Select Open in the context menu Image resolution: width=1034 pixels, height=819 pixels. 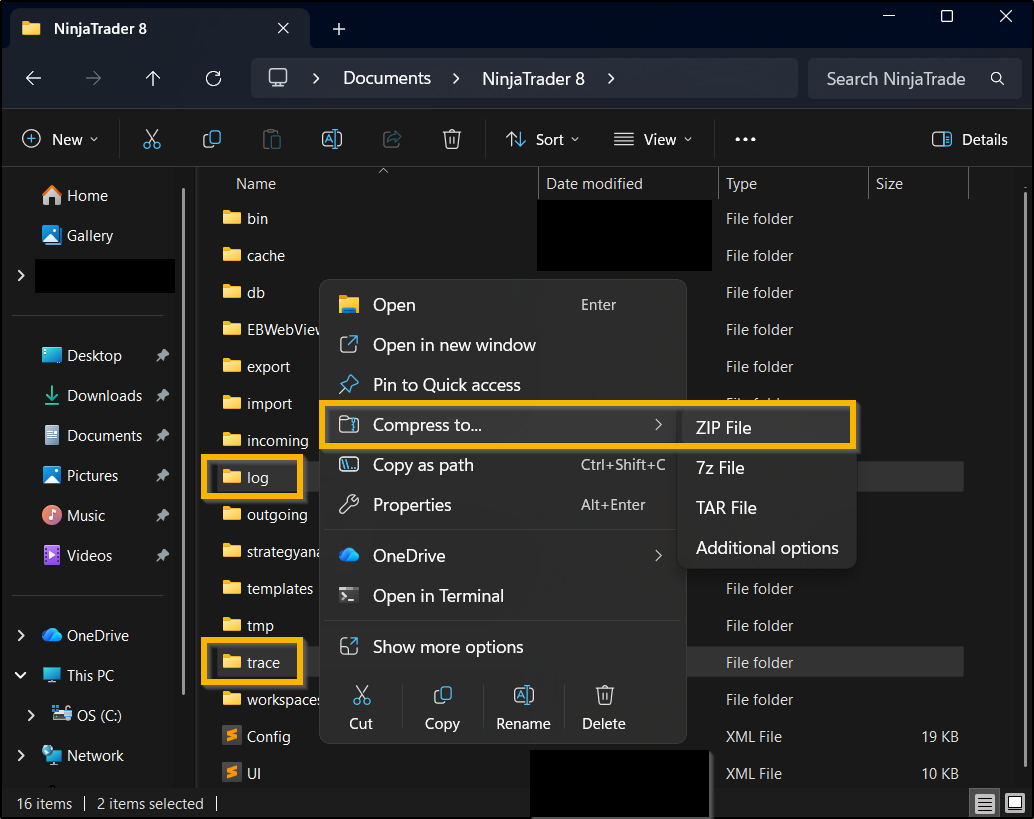click(x=502, y=305)
